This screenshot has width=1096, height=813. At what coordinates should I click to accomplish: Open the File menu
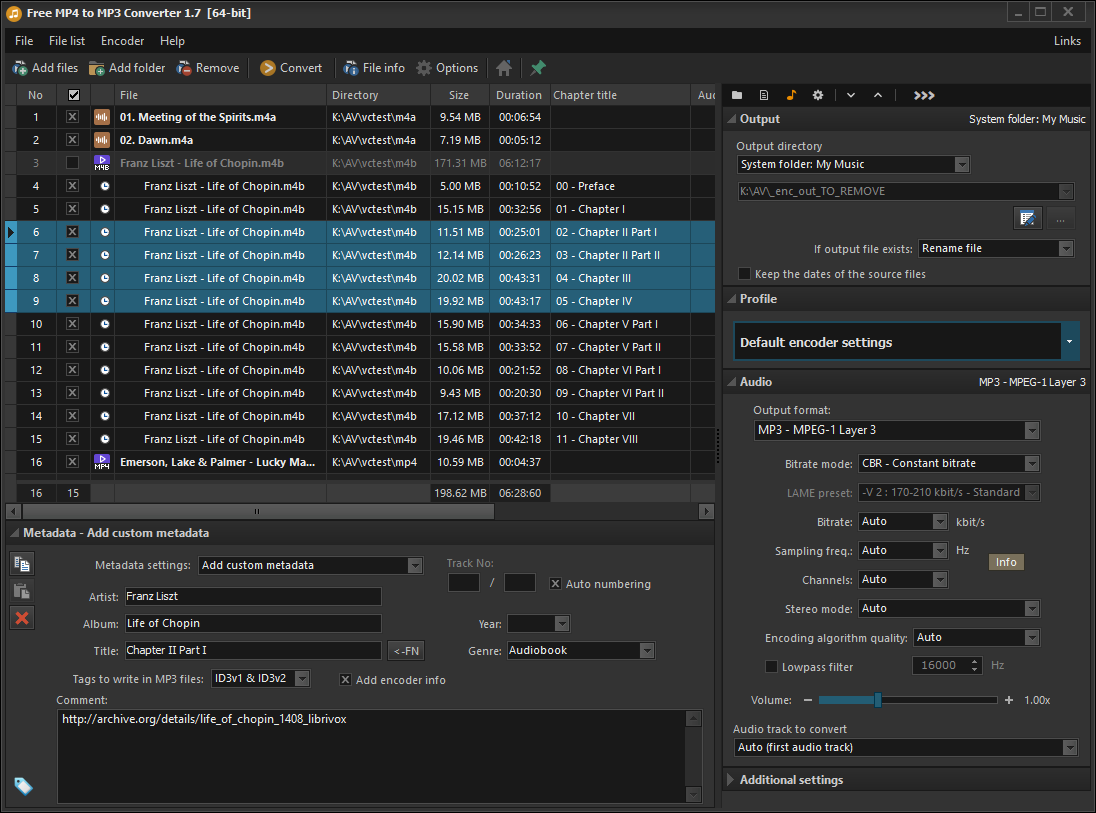click(24, 41)
